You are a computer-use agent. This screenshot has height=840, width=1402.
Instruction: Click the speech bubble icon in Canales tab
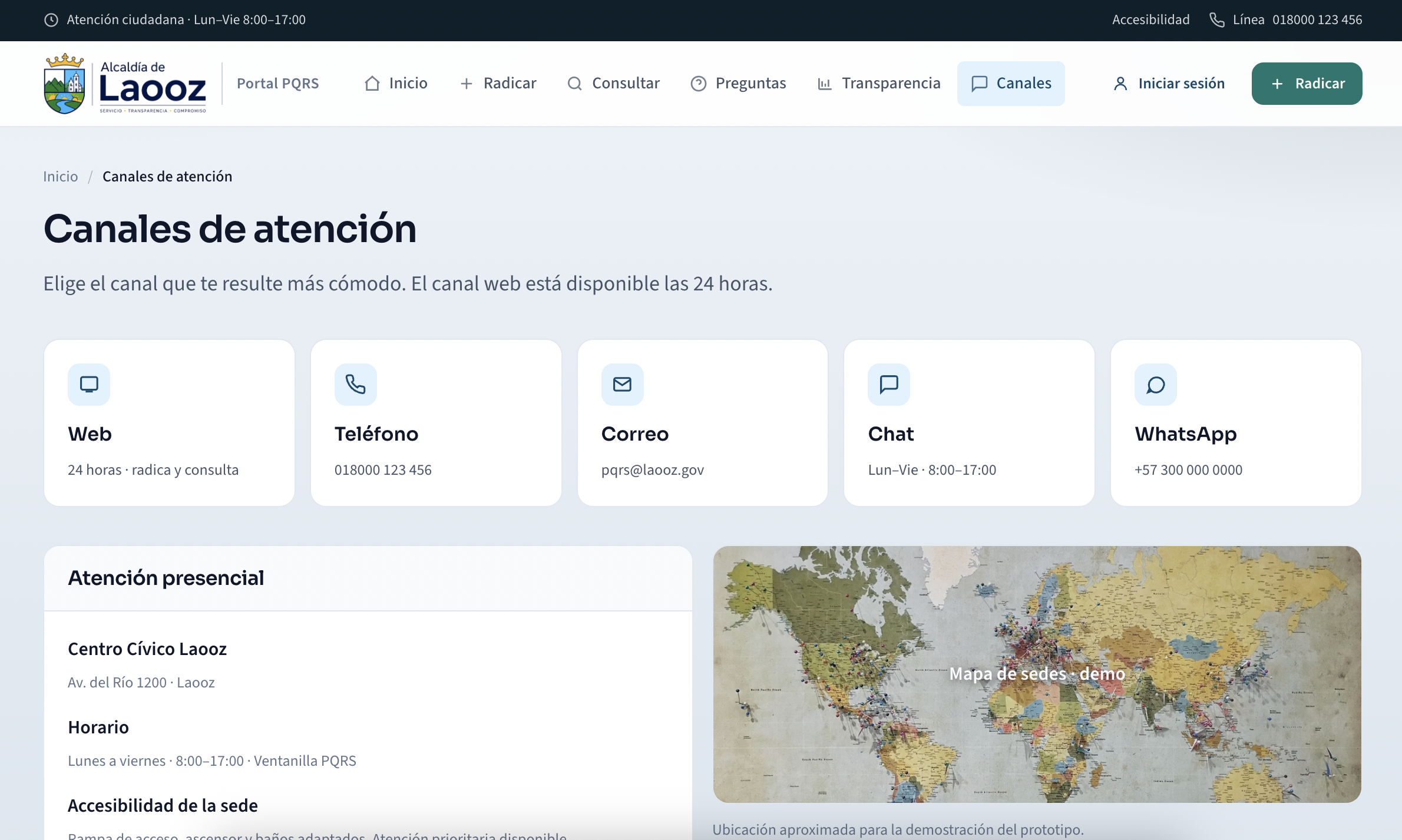coord(979,84)
